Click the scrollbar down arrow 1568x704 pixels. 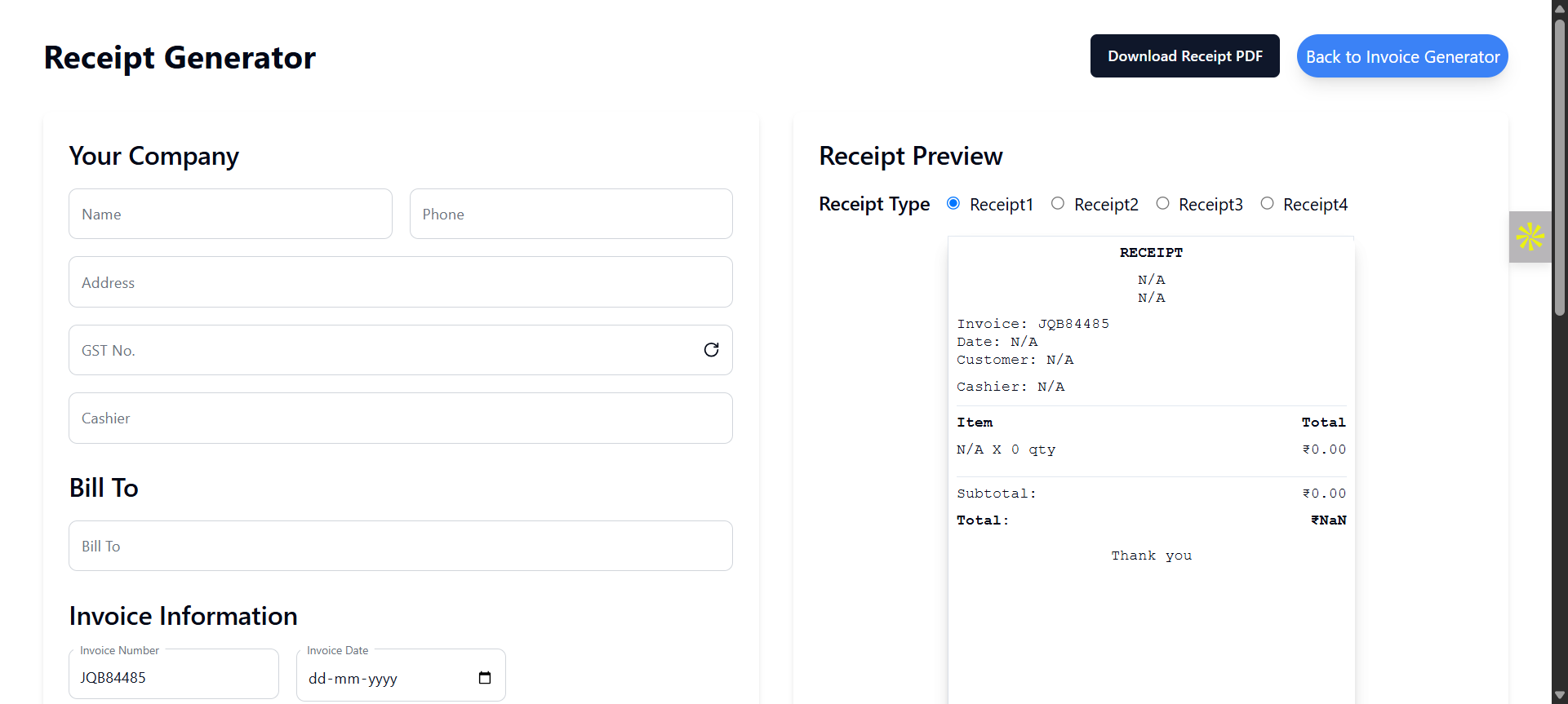(x=1560, y=696)
